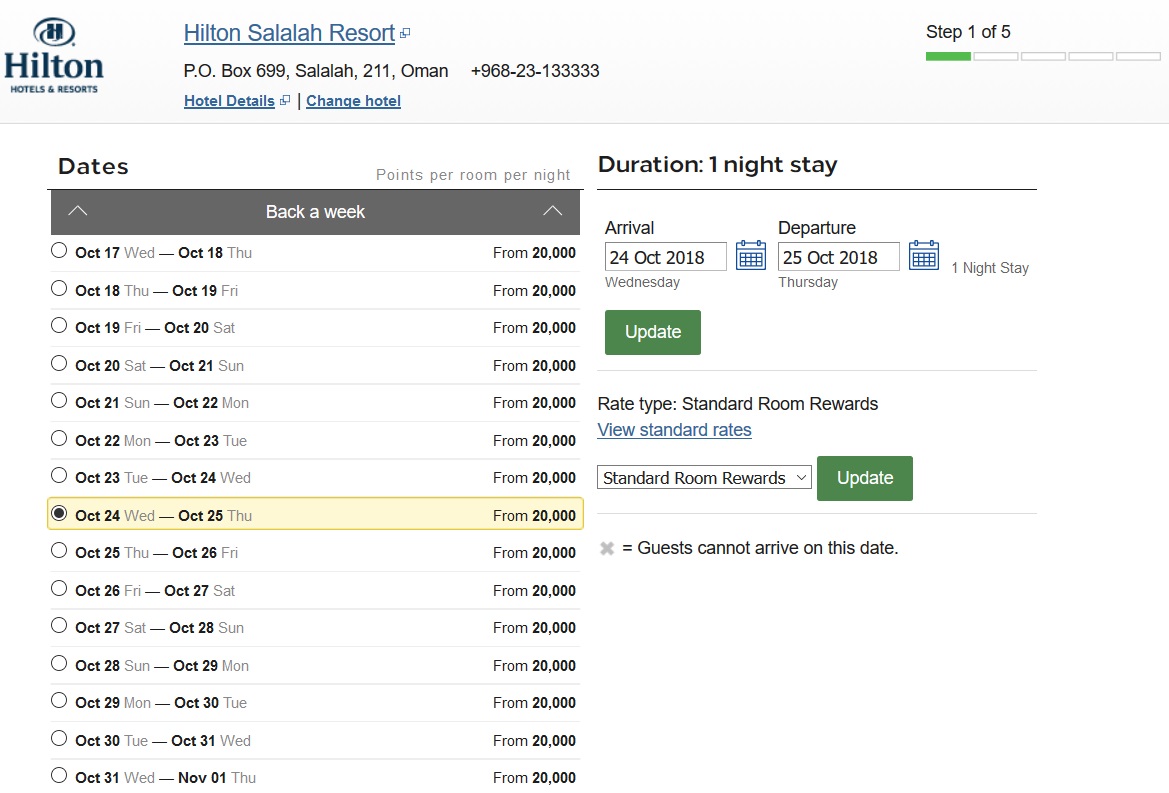This screenshot has width=1169, height=793.
Task: Click the left up-chevron in Back a week bar
Action: click(x=78, y=211)
